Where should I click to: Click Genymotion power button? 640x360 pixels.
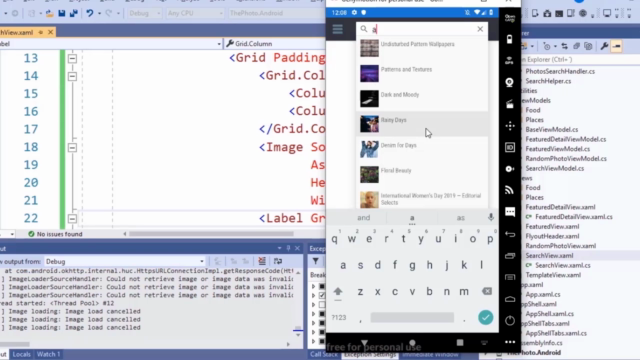510,320
